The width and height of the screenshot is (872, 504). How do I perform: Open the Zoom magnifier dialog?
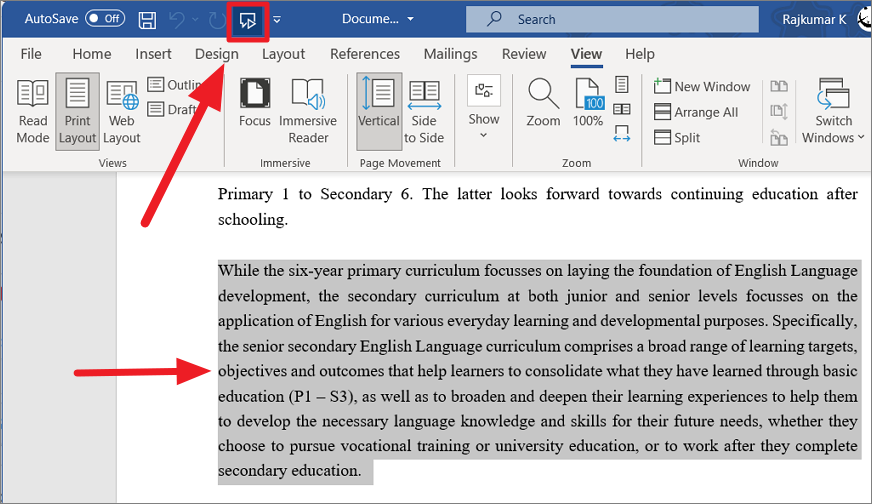543,103
